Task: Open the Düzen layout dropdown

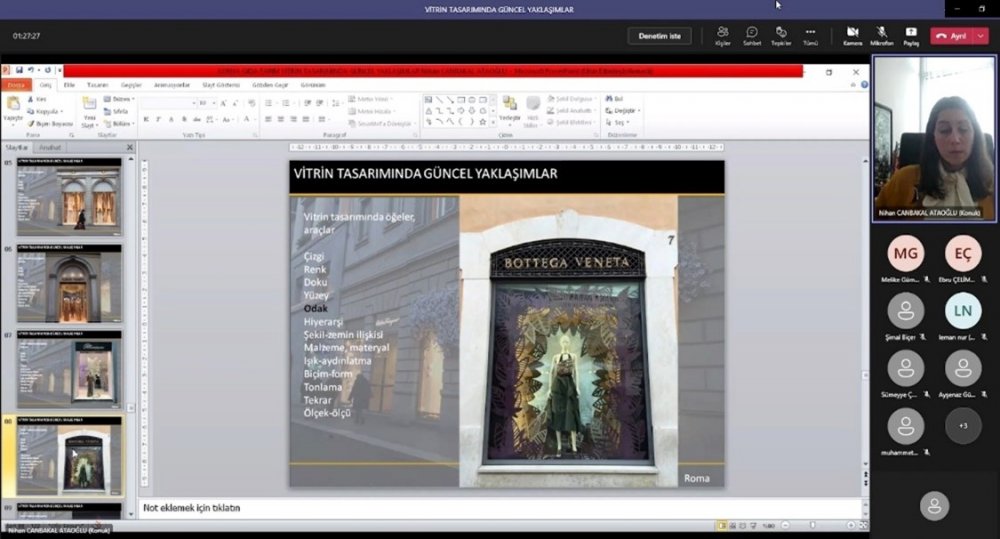Action: coord(119,100)
